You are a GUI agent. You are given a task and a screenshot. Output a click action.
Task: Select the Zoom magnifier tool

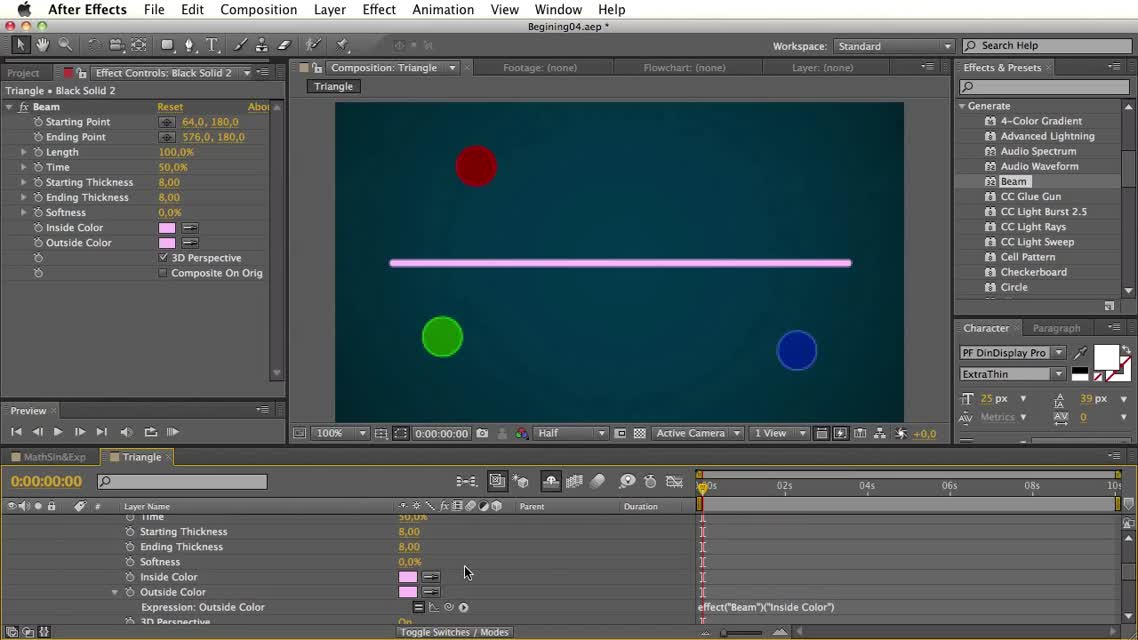click(x=65, y=45)
